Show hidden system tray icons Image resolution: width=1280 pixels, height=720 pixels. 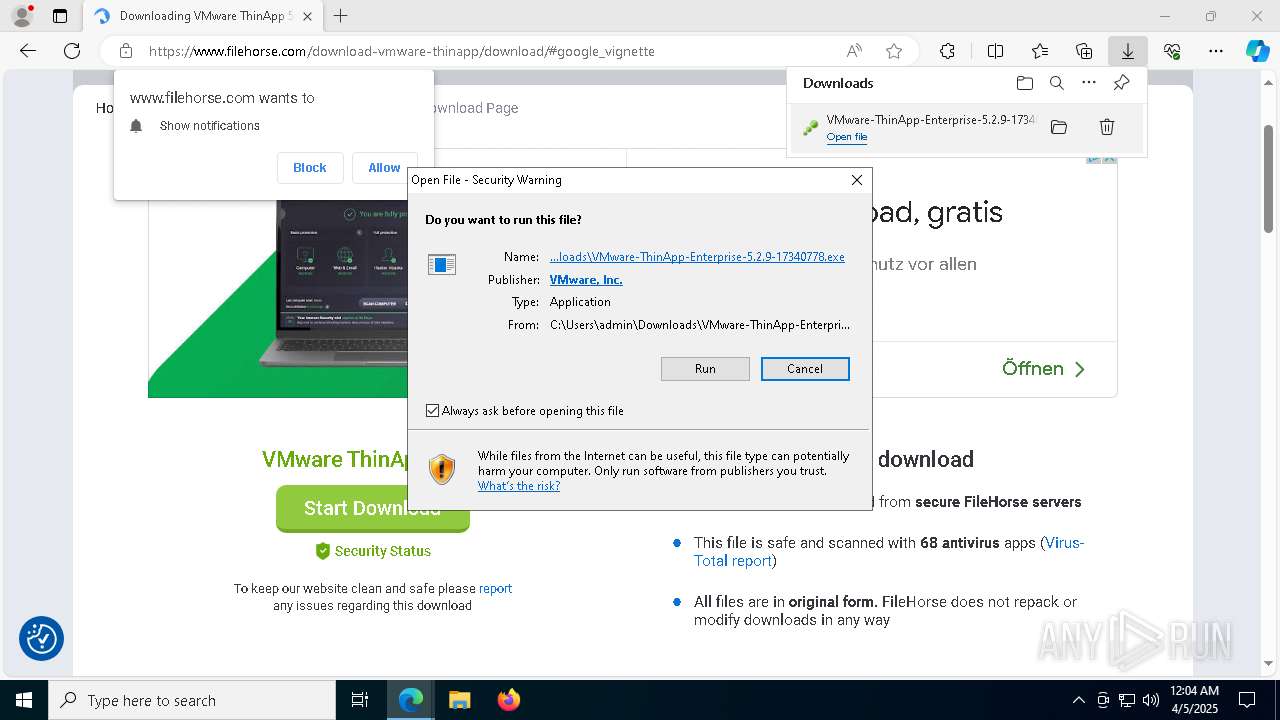[1078, 700]
